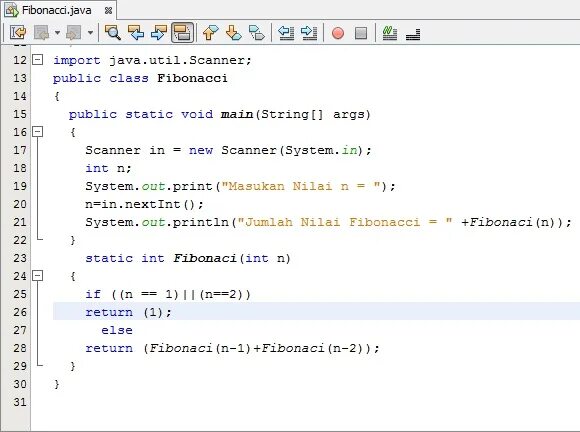Click line number 31 in gutter
Viewport: 580px width, 432px height.
coord(20,402)
